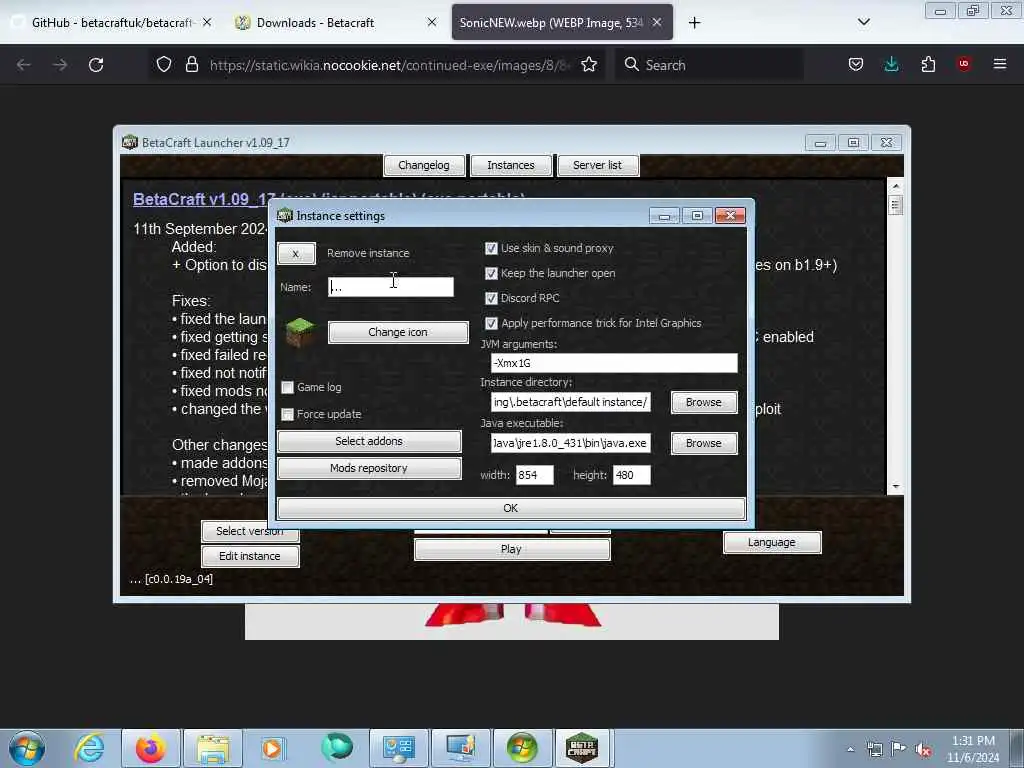The width and height of the screenshot is (1024, 768).
Task: Open the Windows Explorer folder taskbar icon
Action: (213, 748)
